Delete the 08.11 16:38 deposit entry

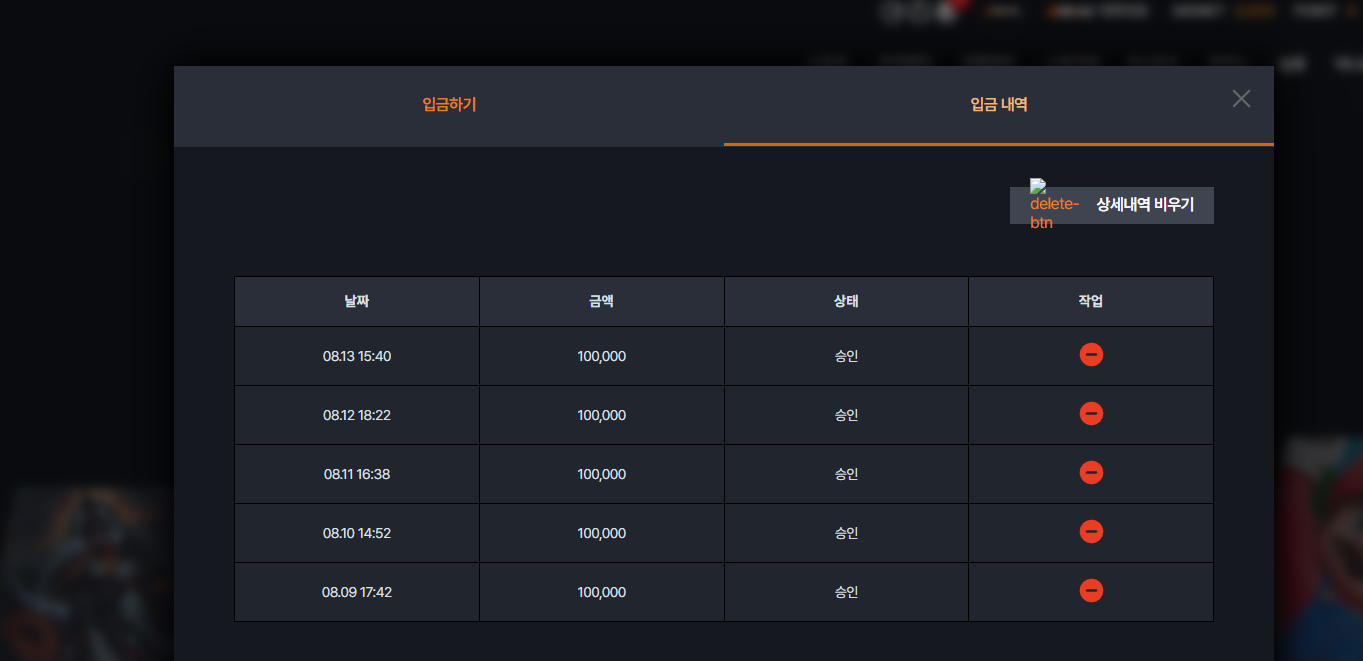pos(1091,473)
